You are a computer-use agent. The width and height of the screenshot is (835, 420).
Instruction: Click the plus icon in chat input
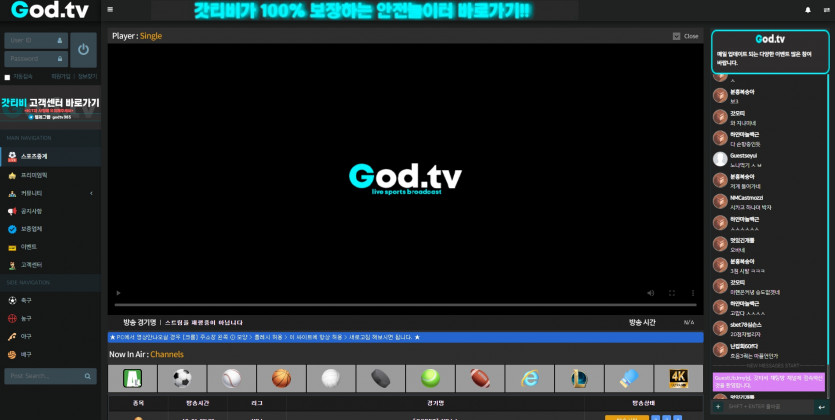[718, 407]
